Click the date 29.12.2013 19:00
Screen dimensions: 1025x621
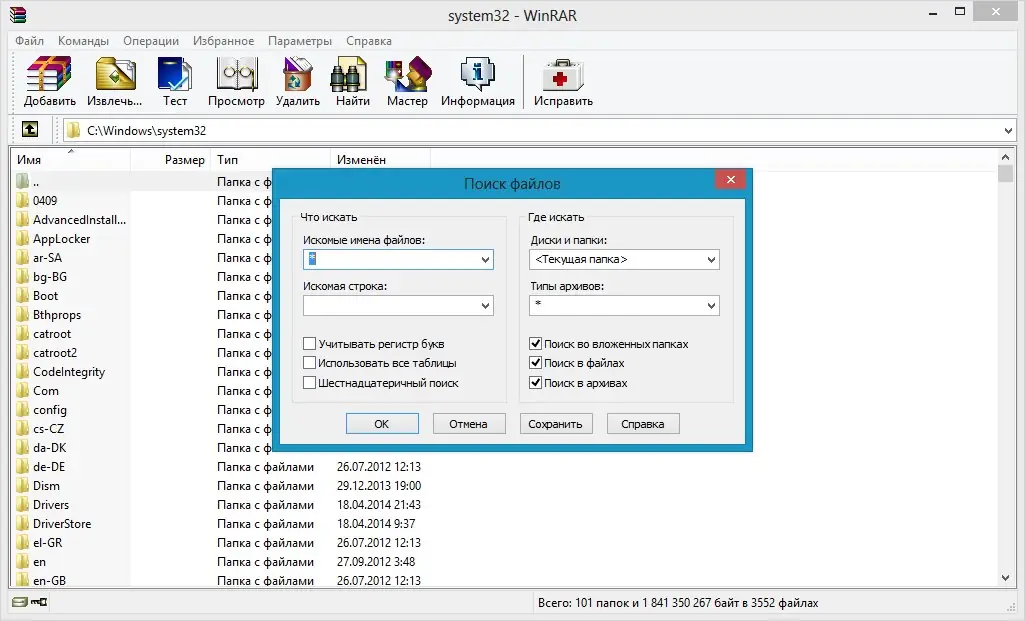379,485
